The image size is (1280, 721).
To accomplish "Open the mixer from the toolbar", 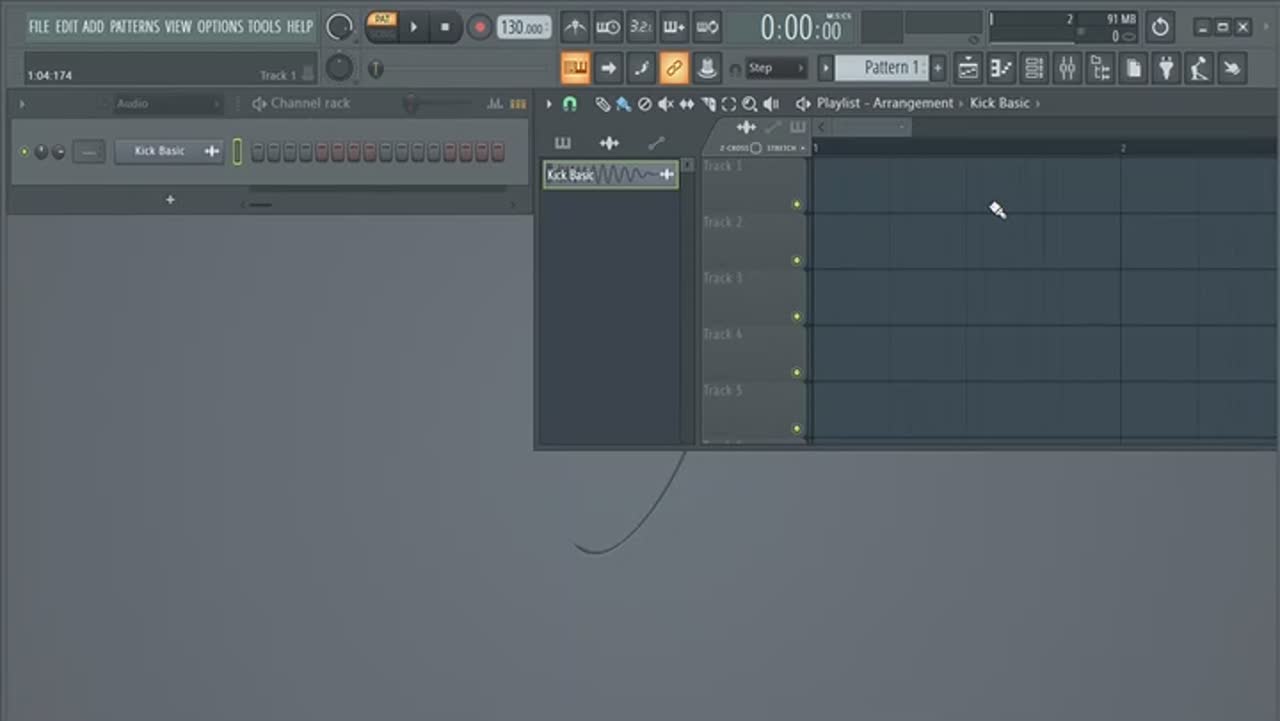I will (x=1067, y=68).
